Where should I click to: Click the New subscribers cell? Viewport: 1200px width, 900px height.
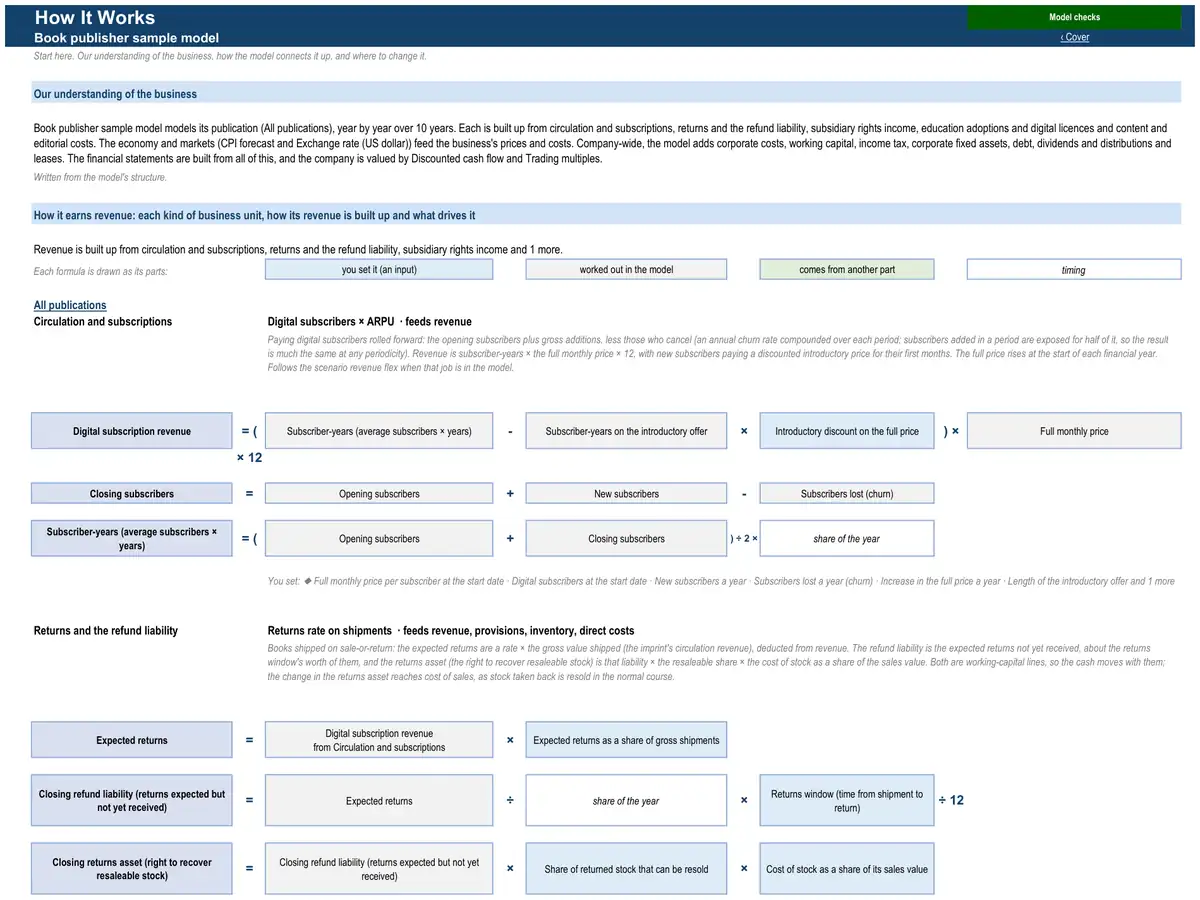(x=626, y=493)
